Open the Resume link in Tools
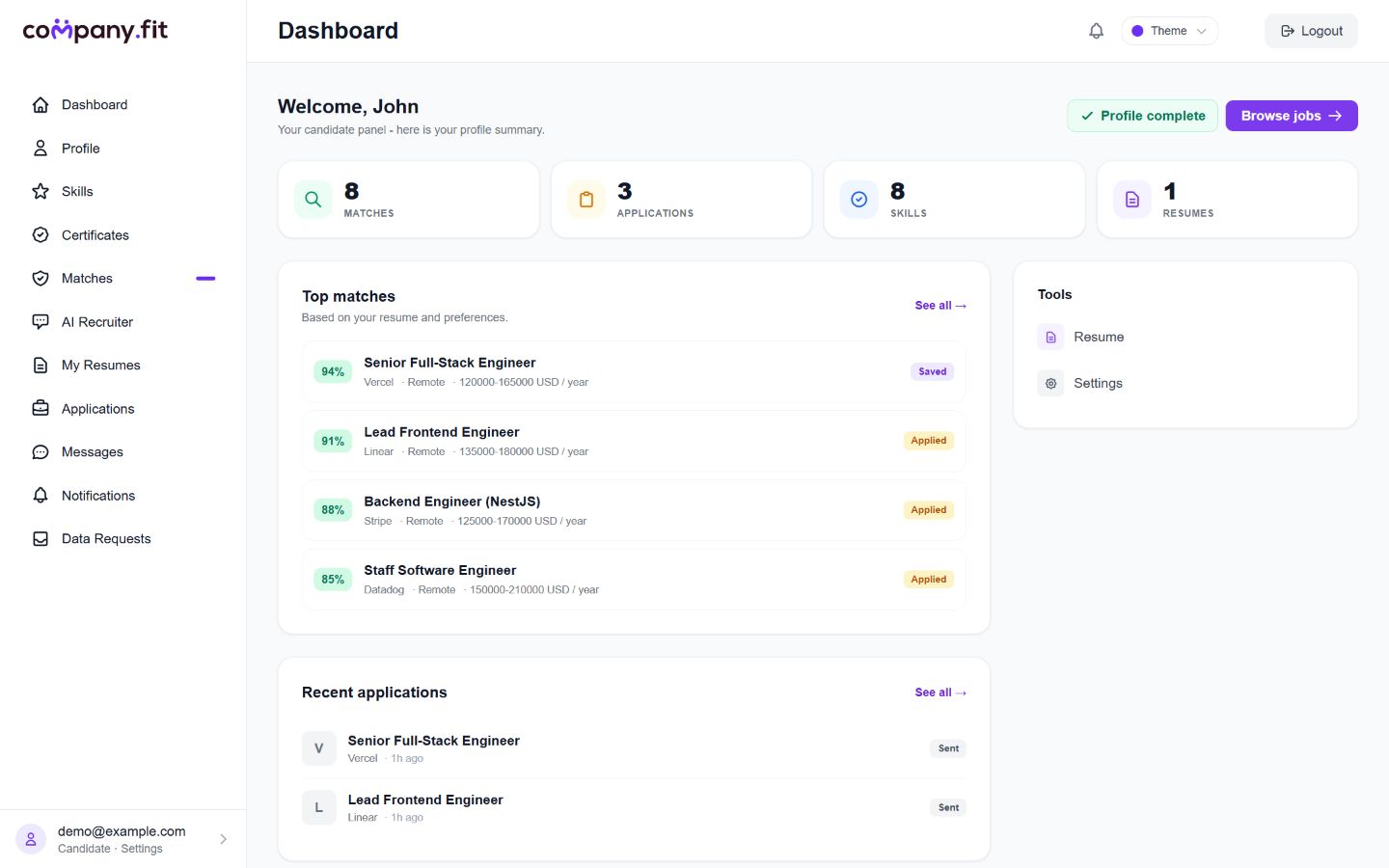Image resolution: width=1389 pixels, height=868 pixels. 1185,337
